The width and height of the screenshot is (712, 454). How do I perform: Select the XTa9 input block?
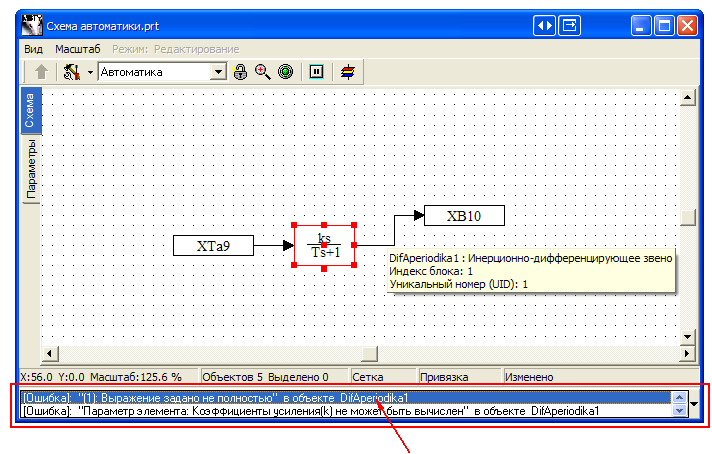pyautogui.click(x=212, y=245)
